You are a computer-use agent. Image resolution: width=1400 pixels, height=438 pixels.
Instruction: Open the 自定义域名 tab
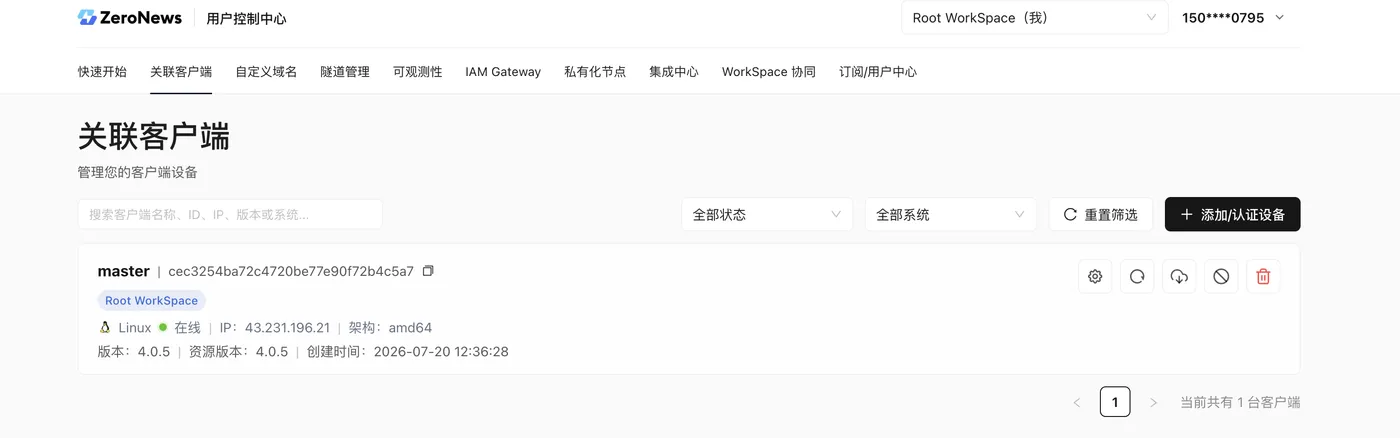click(266, 72)
